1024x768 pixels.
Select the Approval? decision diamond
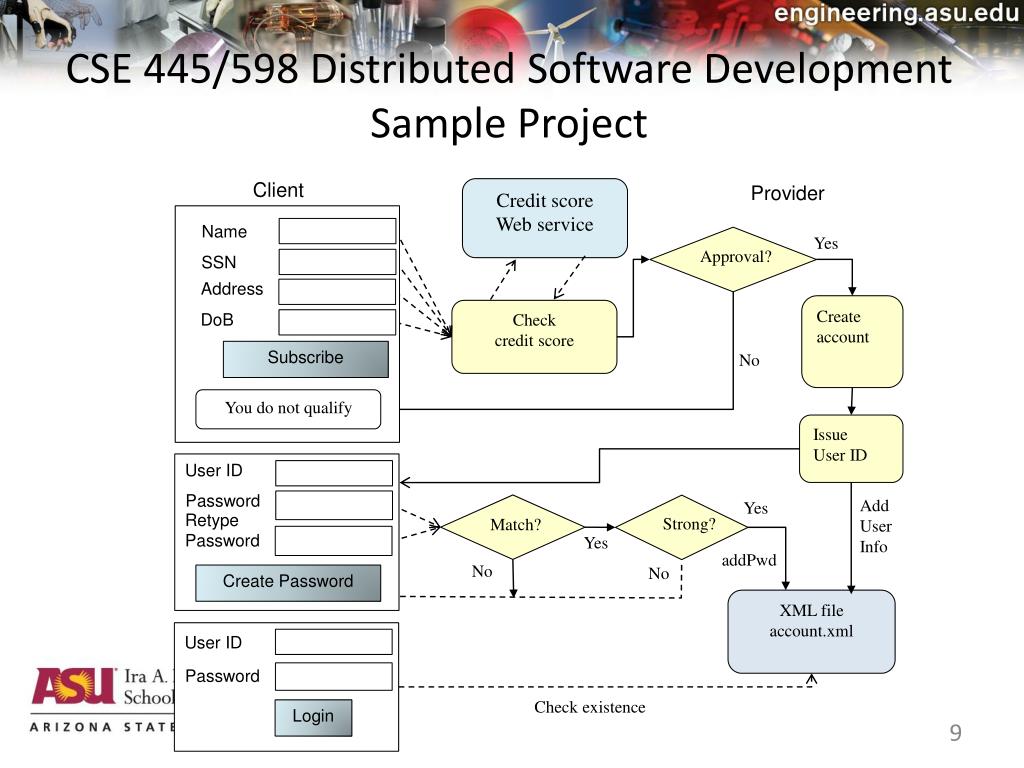click(733, 259)
